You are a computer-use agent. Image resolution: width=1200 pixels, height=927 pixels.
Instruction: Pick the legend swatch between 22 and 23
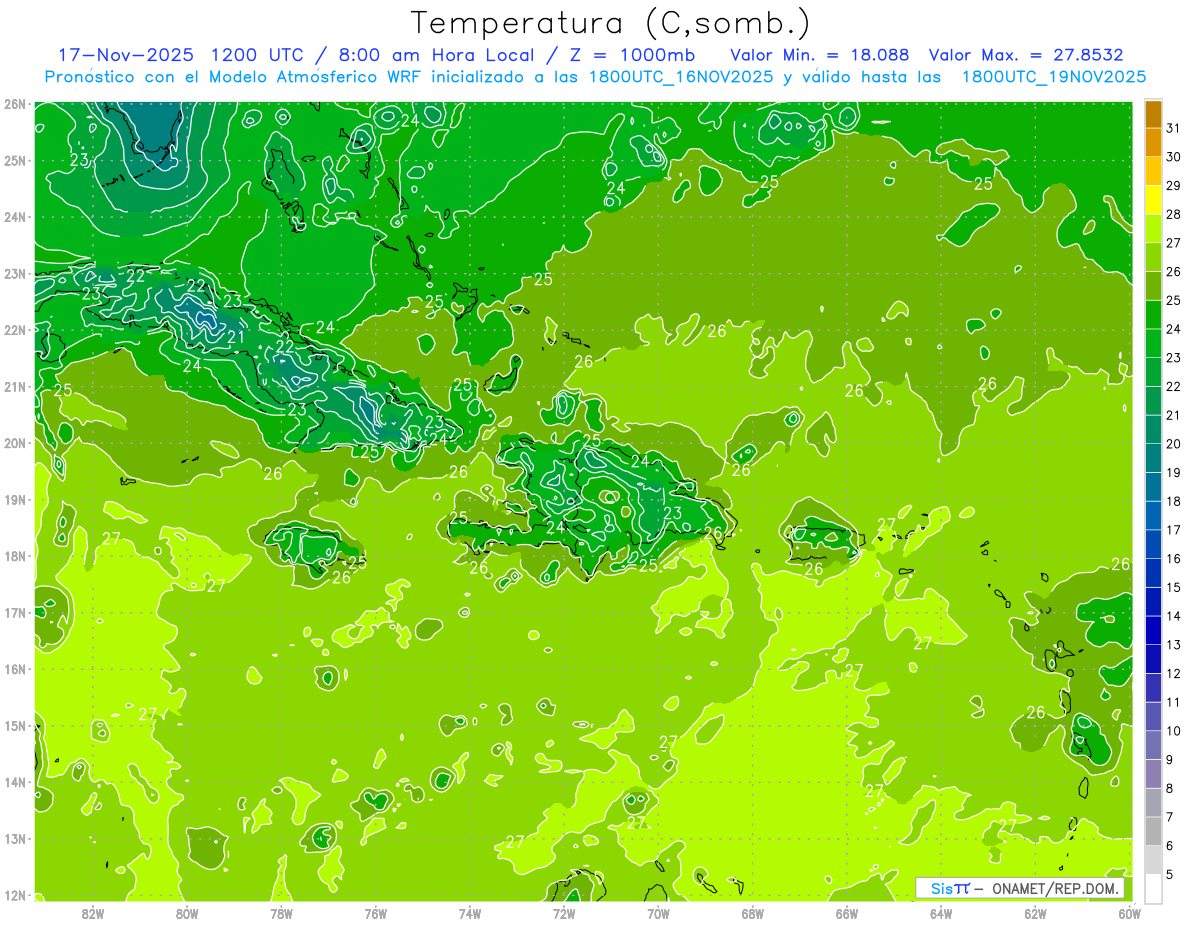1153,371
